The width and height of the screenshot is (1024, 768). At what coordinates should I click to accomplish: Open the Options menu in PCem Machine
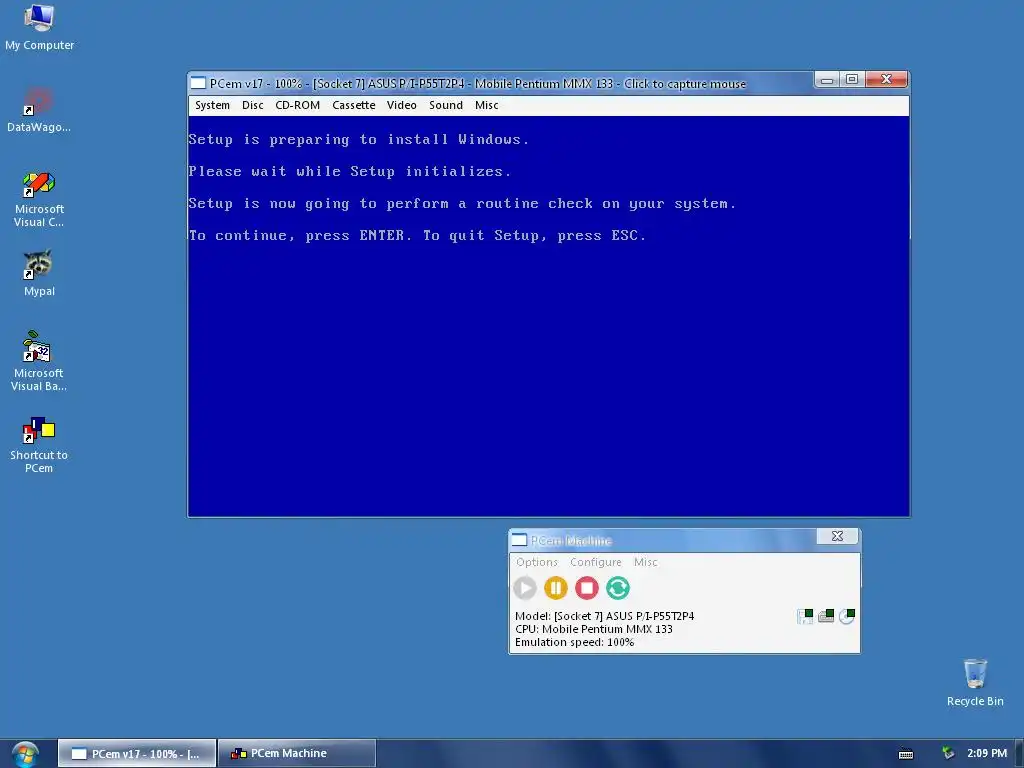coord(537,562)
